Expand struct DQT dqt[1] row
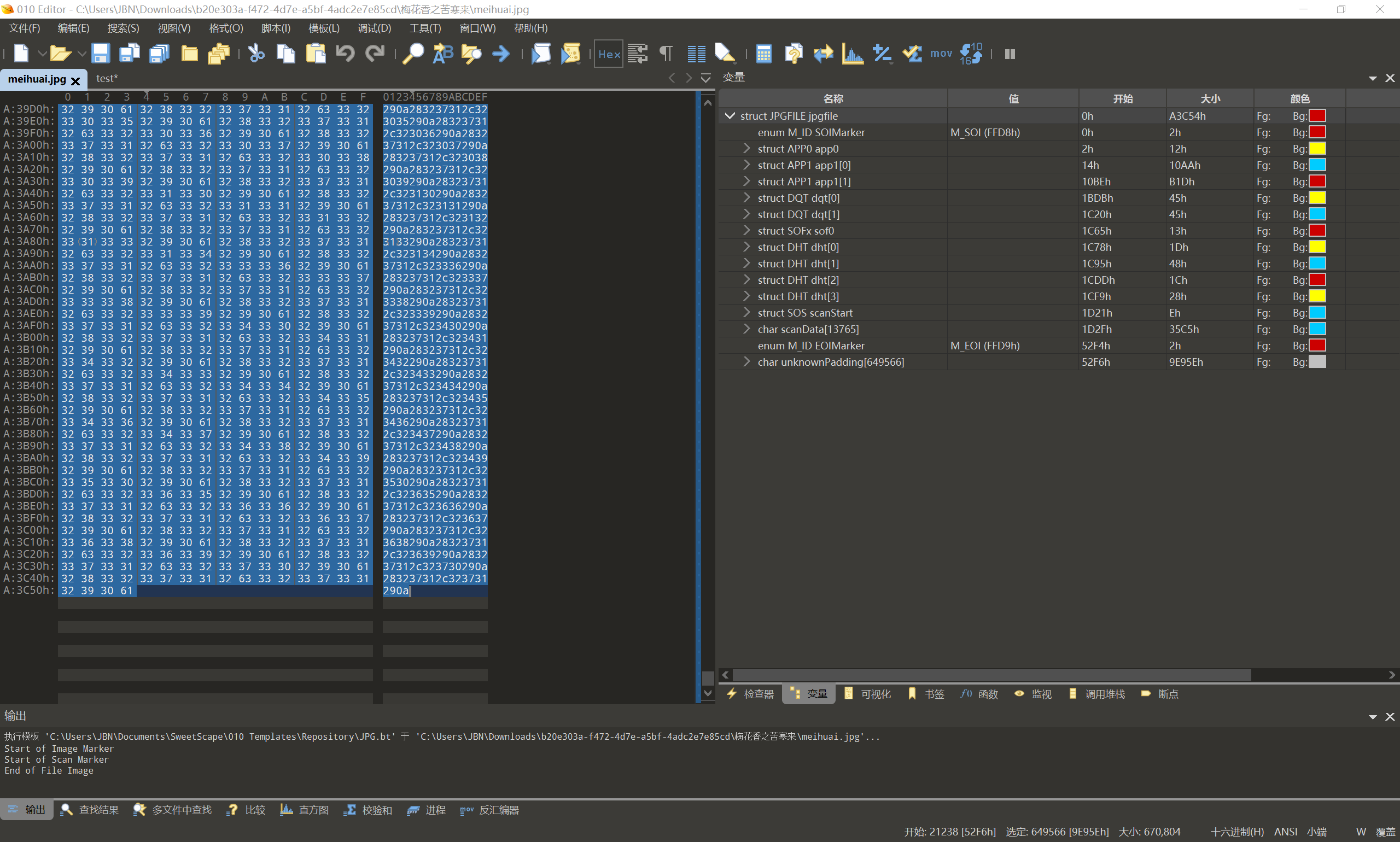 point(747,214)
